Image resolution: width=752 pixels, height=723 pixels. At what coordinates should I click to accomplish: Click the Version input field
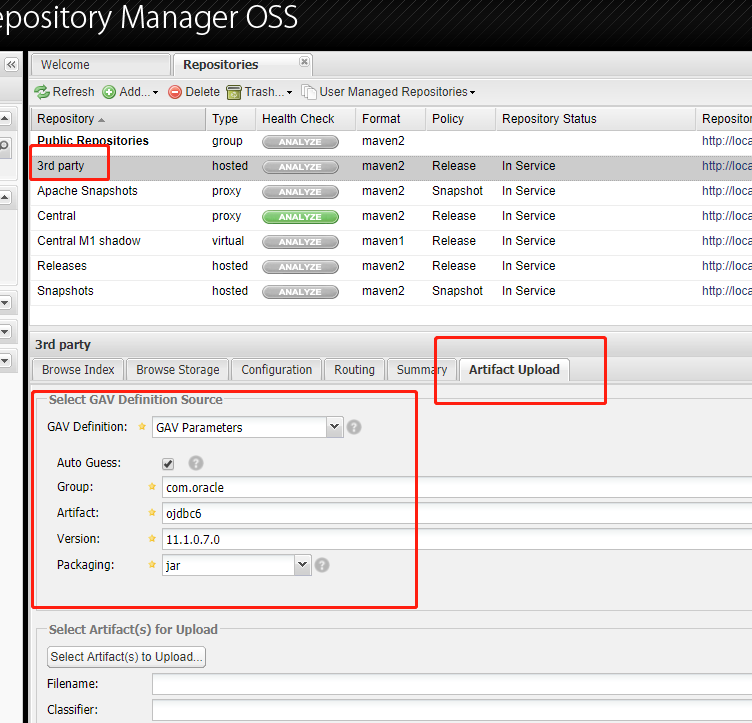pos(457,539)
